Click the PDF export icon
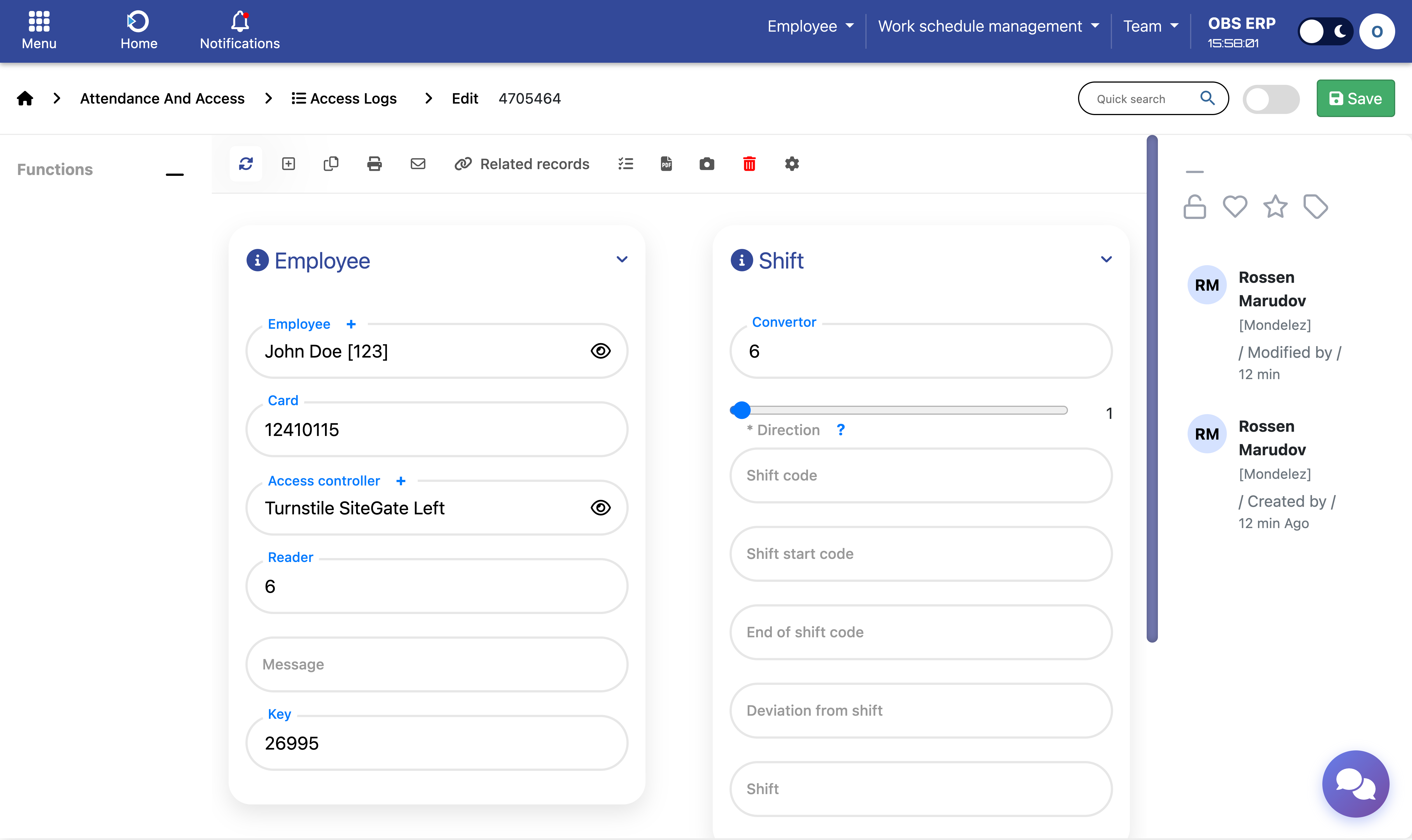1412x840 pixels. click(666, 164)
